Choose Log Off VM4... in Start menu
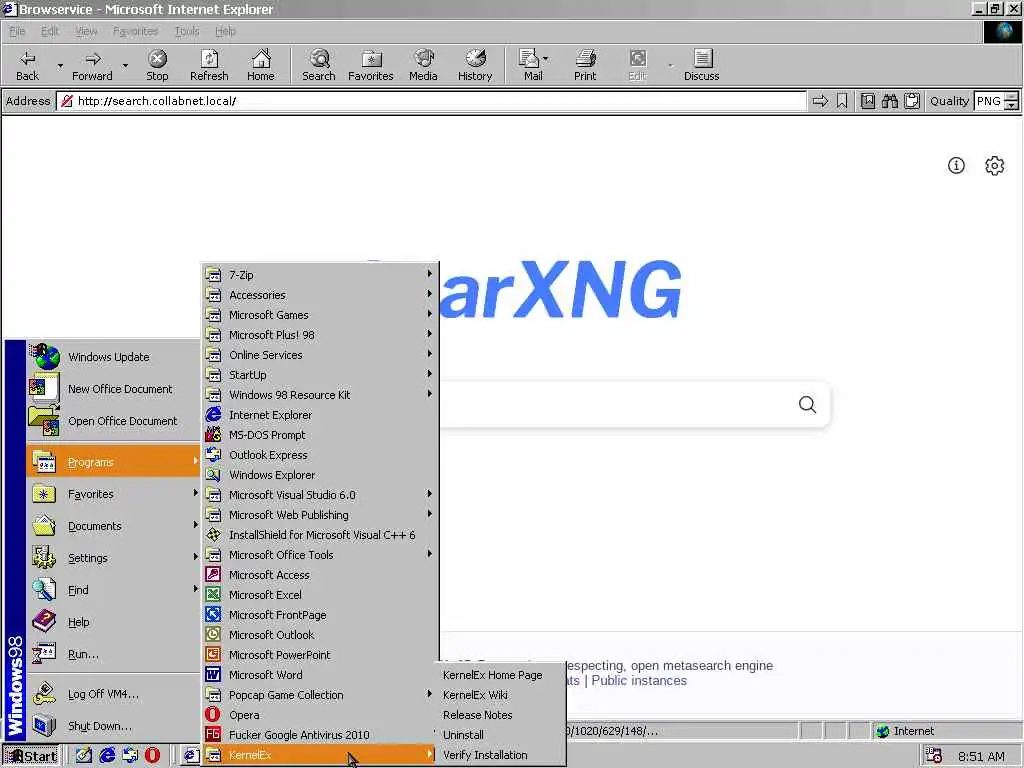This screenshot has width=1024, height=768. click(x=114, y=694)
